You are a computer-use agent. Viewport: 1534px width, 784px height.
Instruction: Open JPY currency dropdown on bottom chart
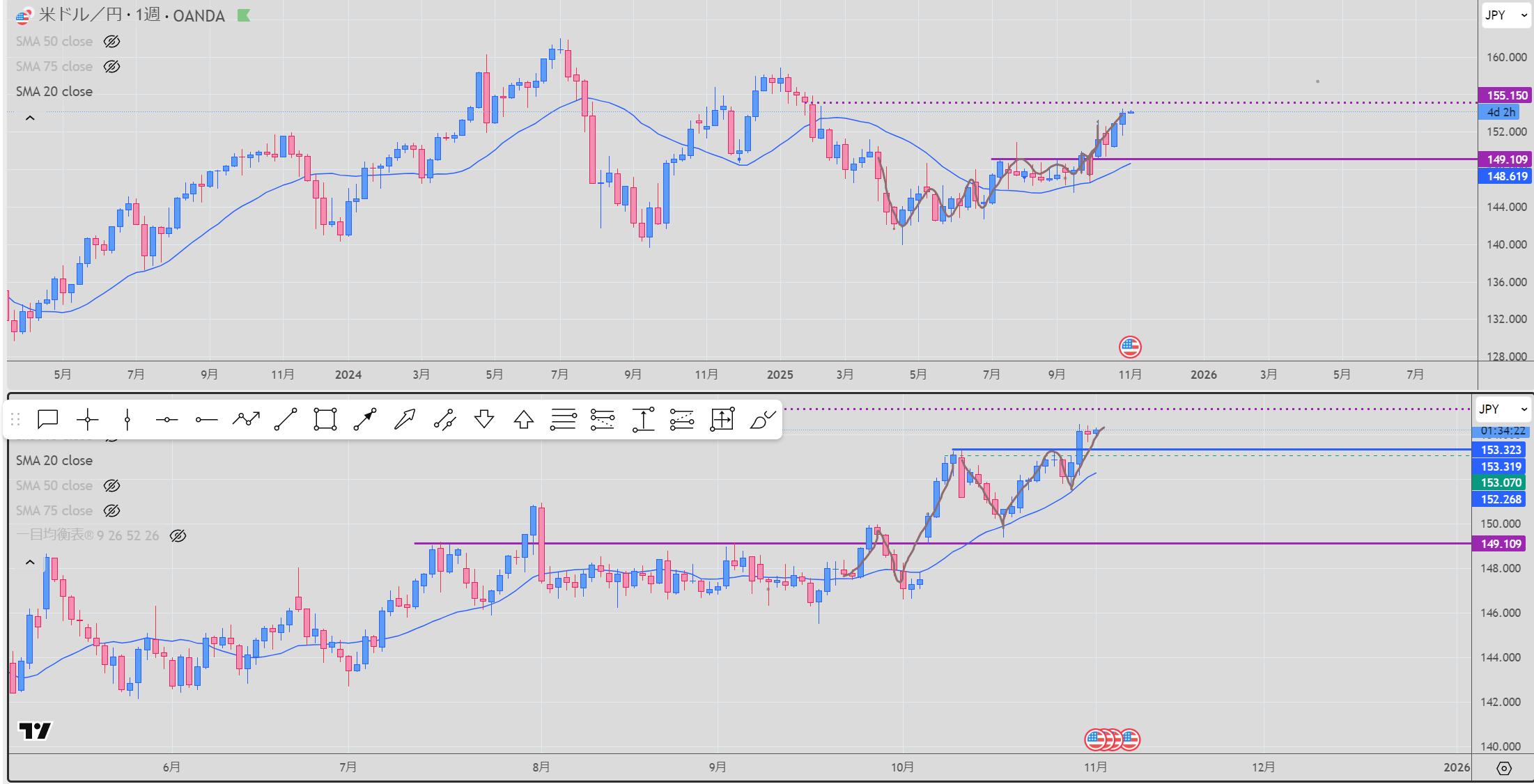[x=1503, y=409]
